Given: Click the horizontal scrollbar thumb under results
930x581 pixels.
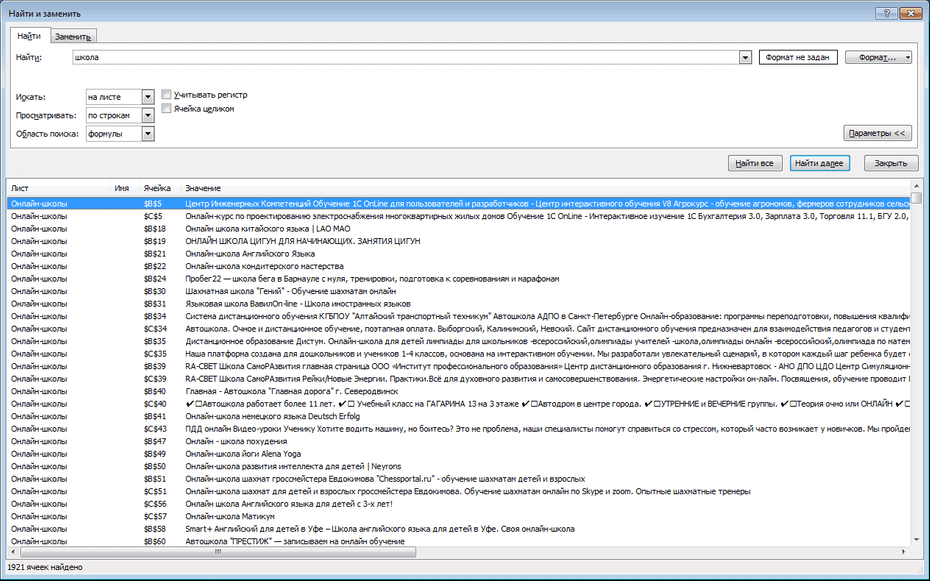Looking at the screenshot, I should click(218, 551).
